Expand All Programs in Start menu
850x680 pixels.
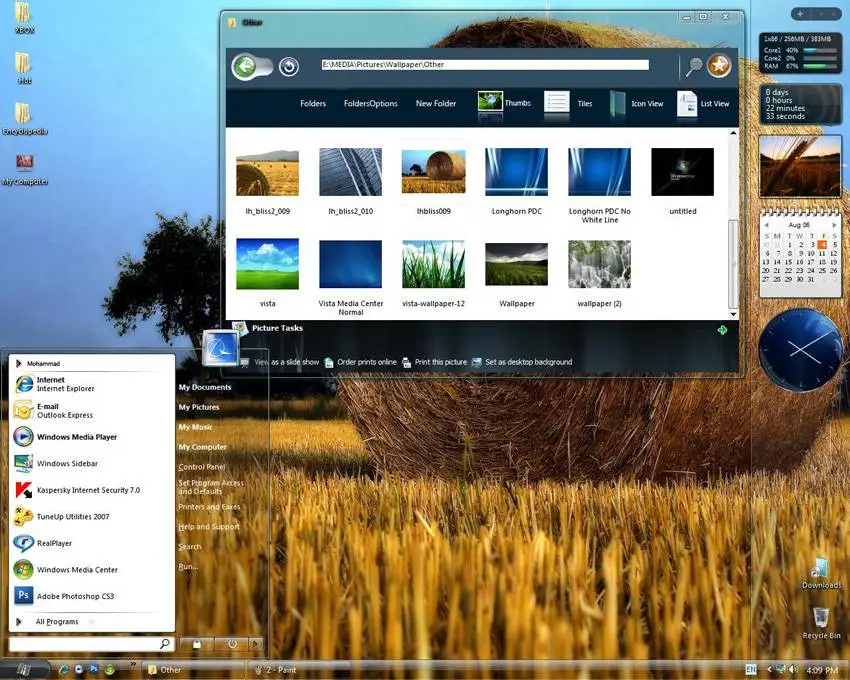(56, 622)
